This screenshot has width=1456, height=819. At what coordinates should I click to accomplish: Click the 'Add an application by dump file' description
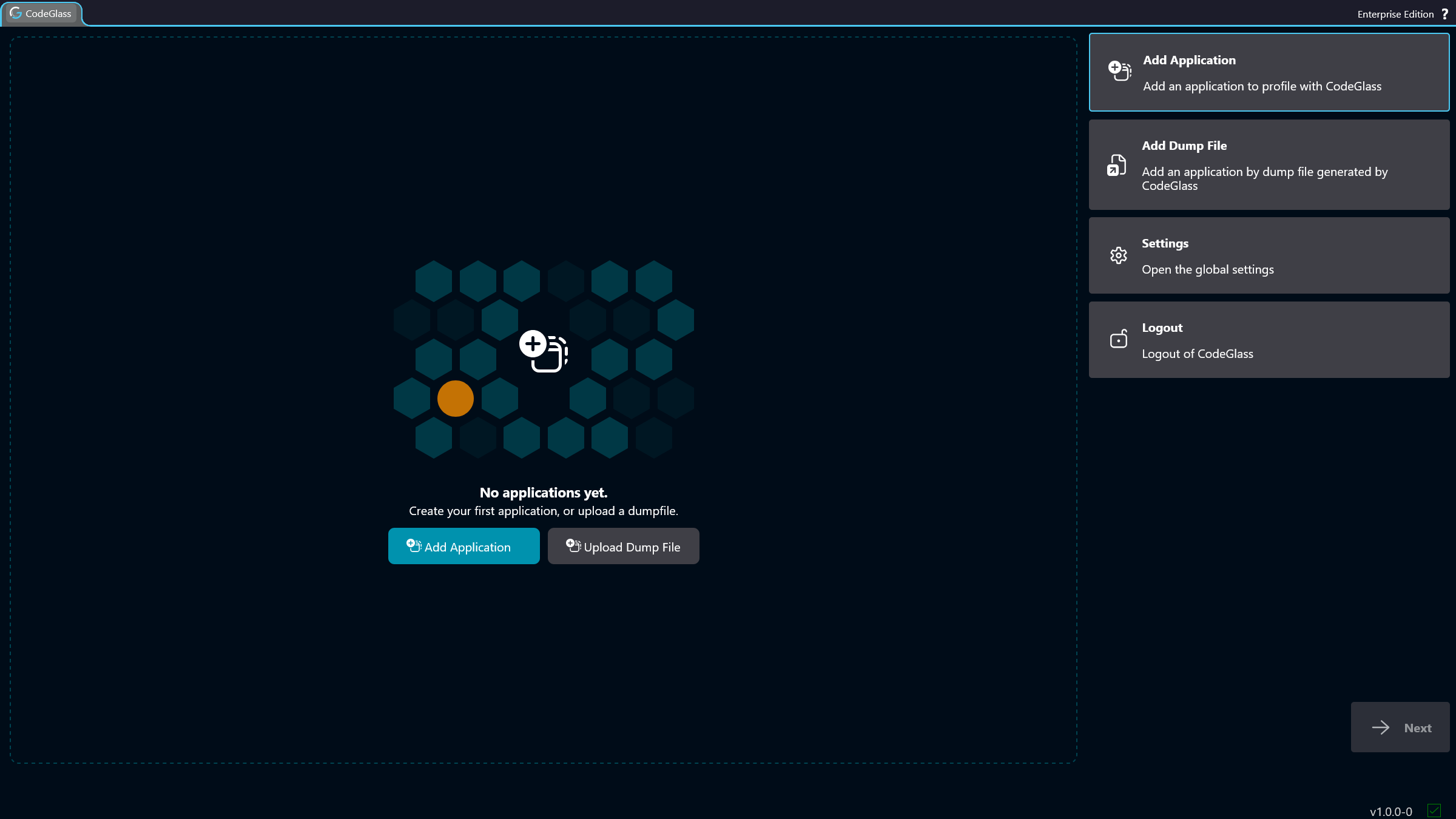tap(1265, 178)
